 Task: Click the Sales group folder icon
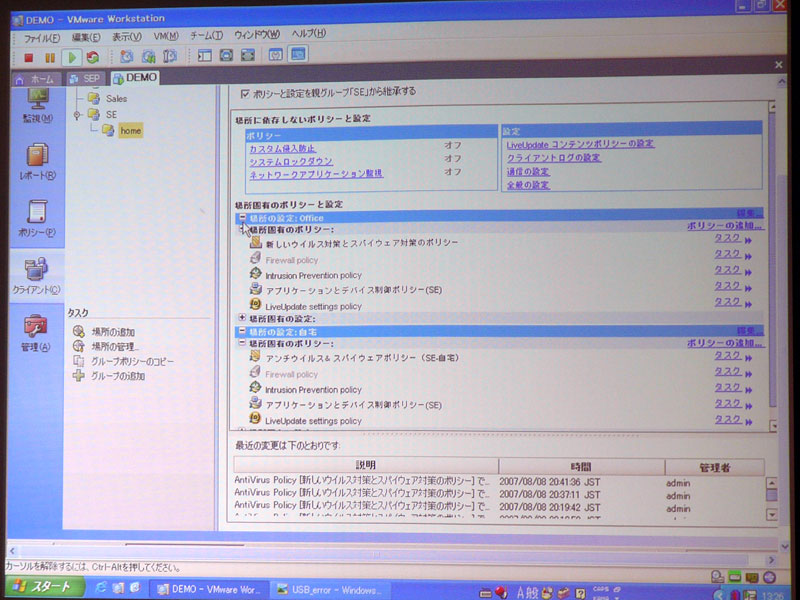[x=93, y=97]
